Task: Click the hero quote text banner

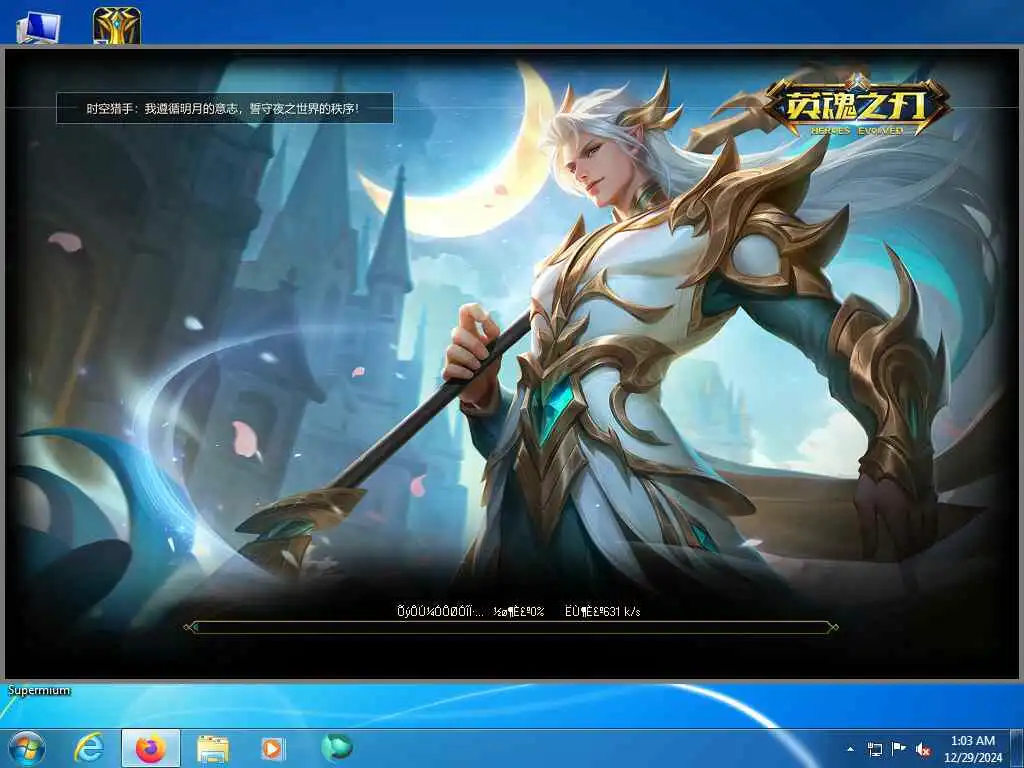Action: (225, 108)
